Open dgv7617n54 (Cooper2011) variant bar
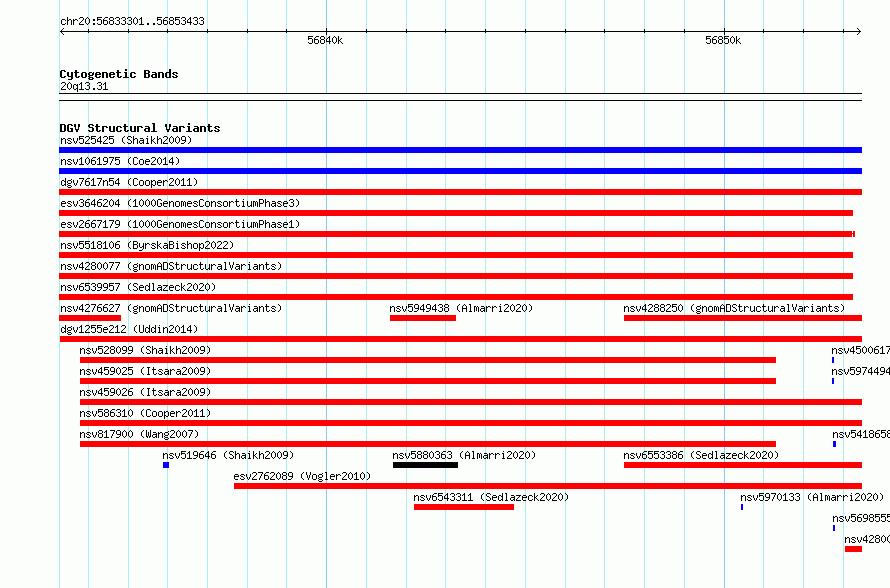Screen dimensions: 890x588 (x=460, y=192)
